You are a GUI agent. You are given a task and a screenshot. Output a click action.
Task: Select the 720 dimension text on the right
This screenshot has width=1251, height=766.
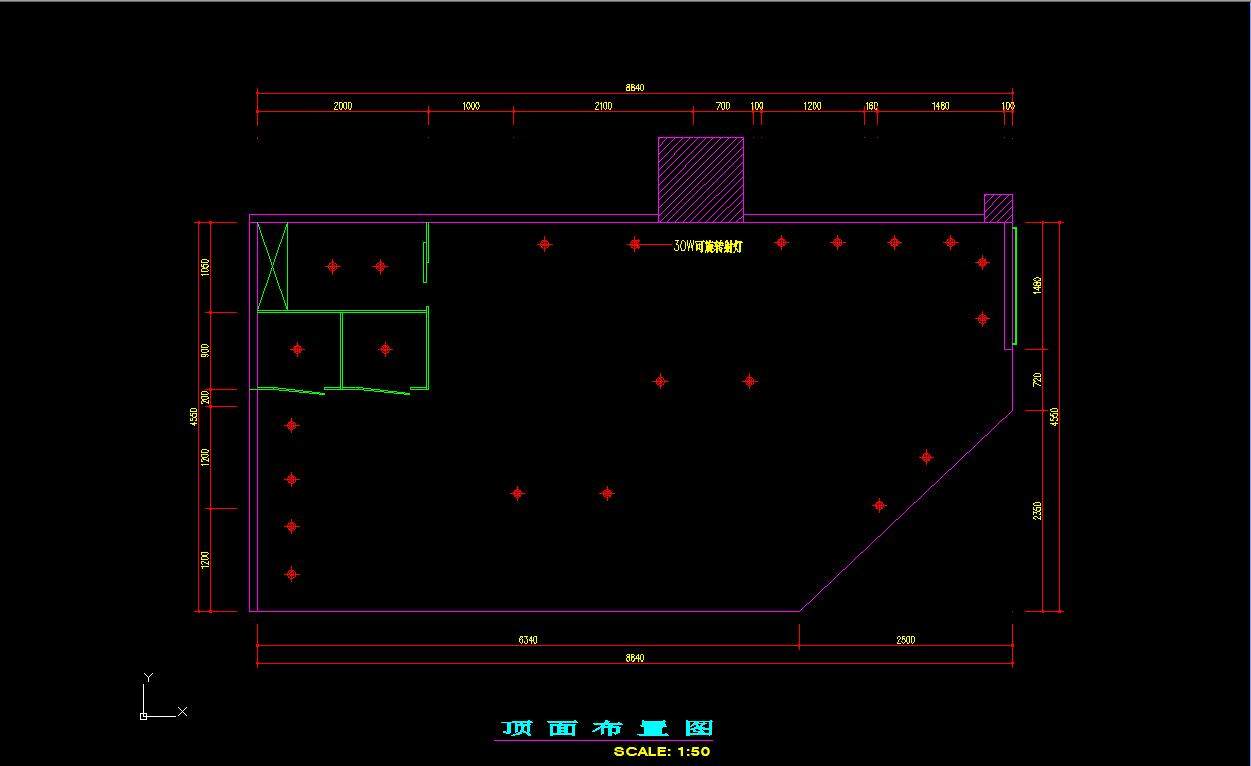(1037, 380)
